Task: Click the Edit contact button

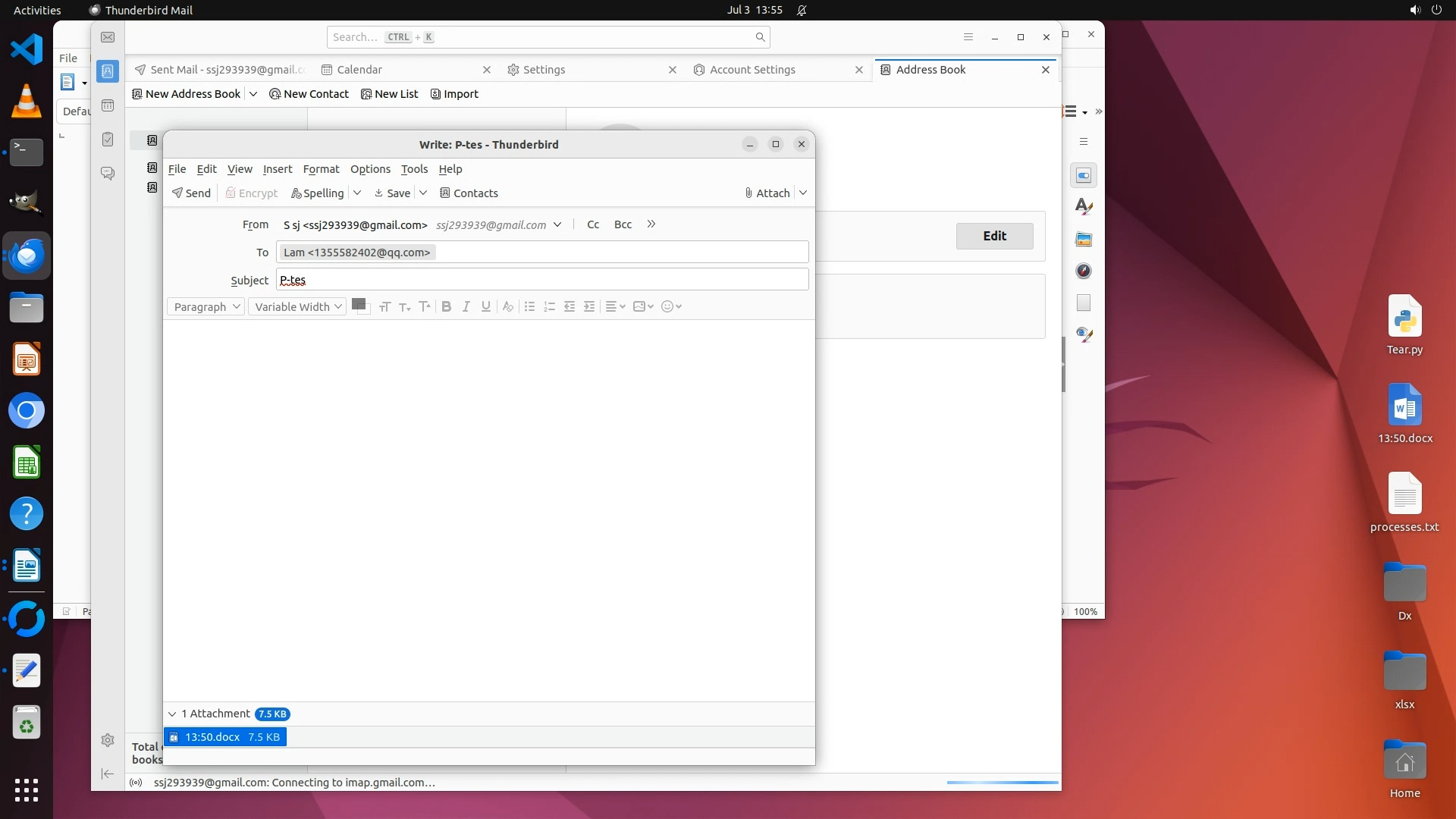Action: [x=994, y=236]
